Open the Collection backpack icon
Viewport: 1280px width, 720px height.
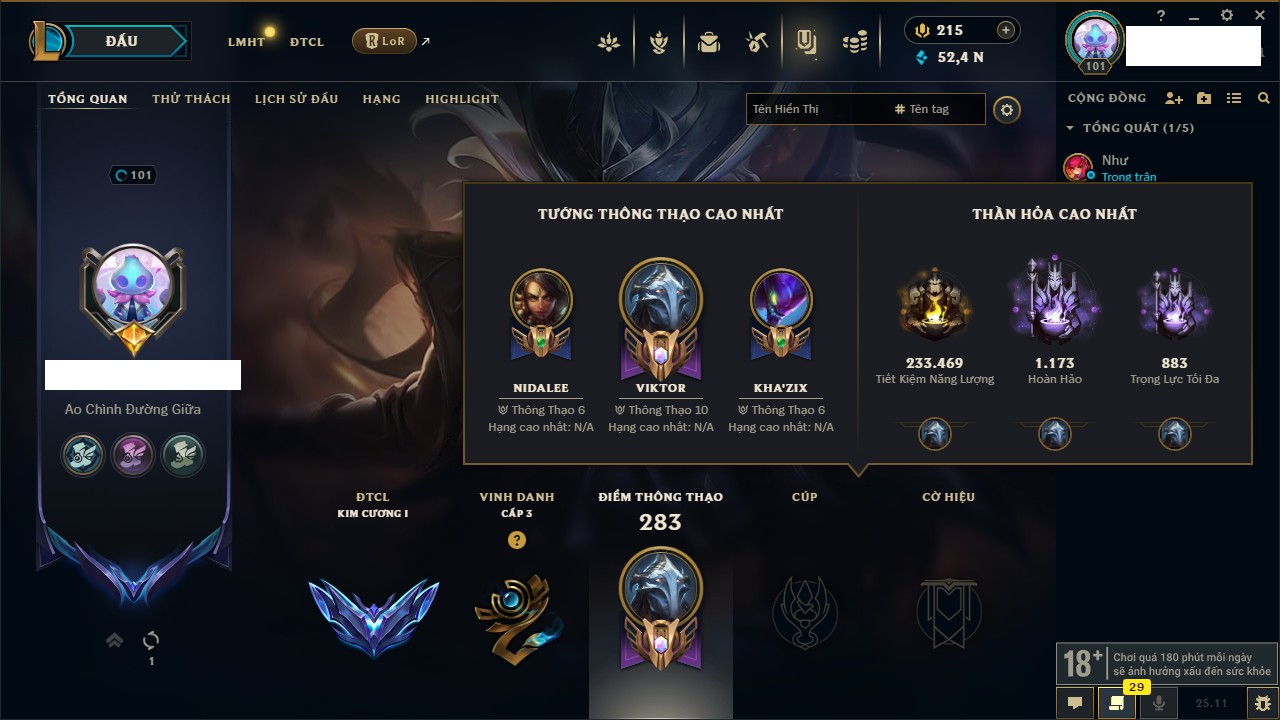[709, 42]
